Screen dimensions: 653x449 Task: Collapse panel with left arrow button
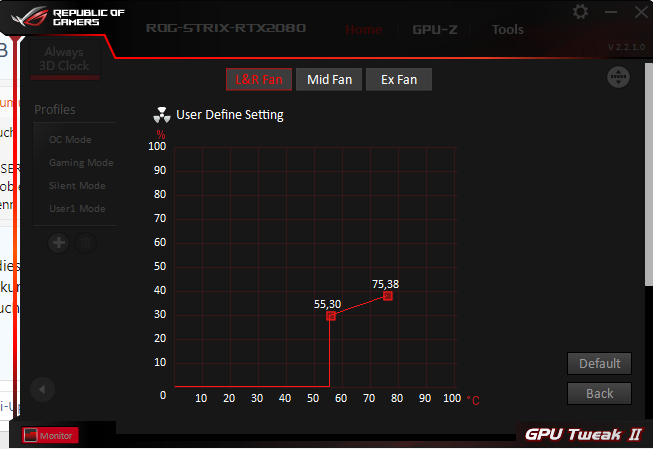point(42,389)
